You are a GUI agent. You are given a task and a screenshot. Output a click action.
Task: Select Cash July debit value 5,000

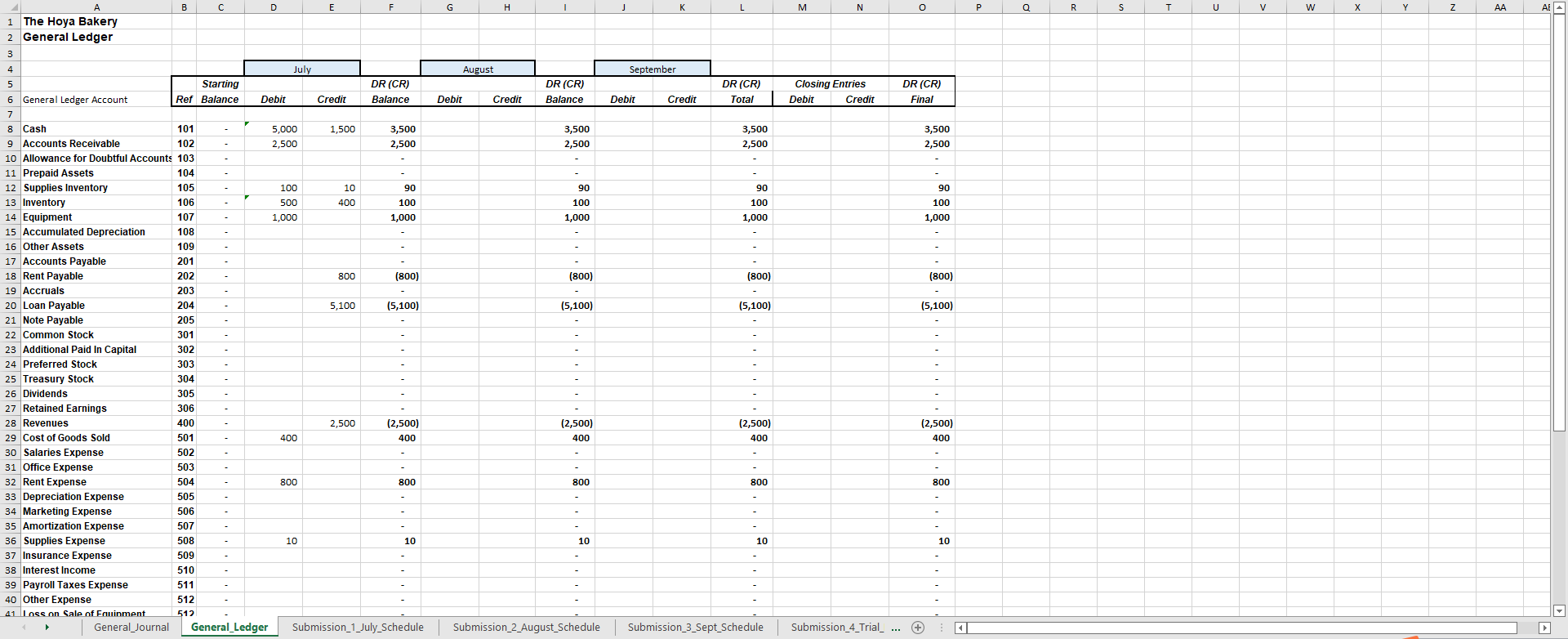(274, 129)
